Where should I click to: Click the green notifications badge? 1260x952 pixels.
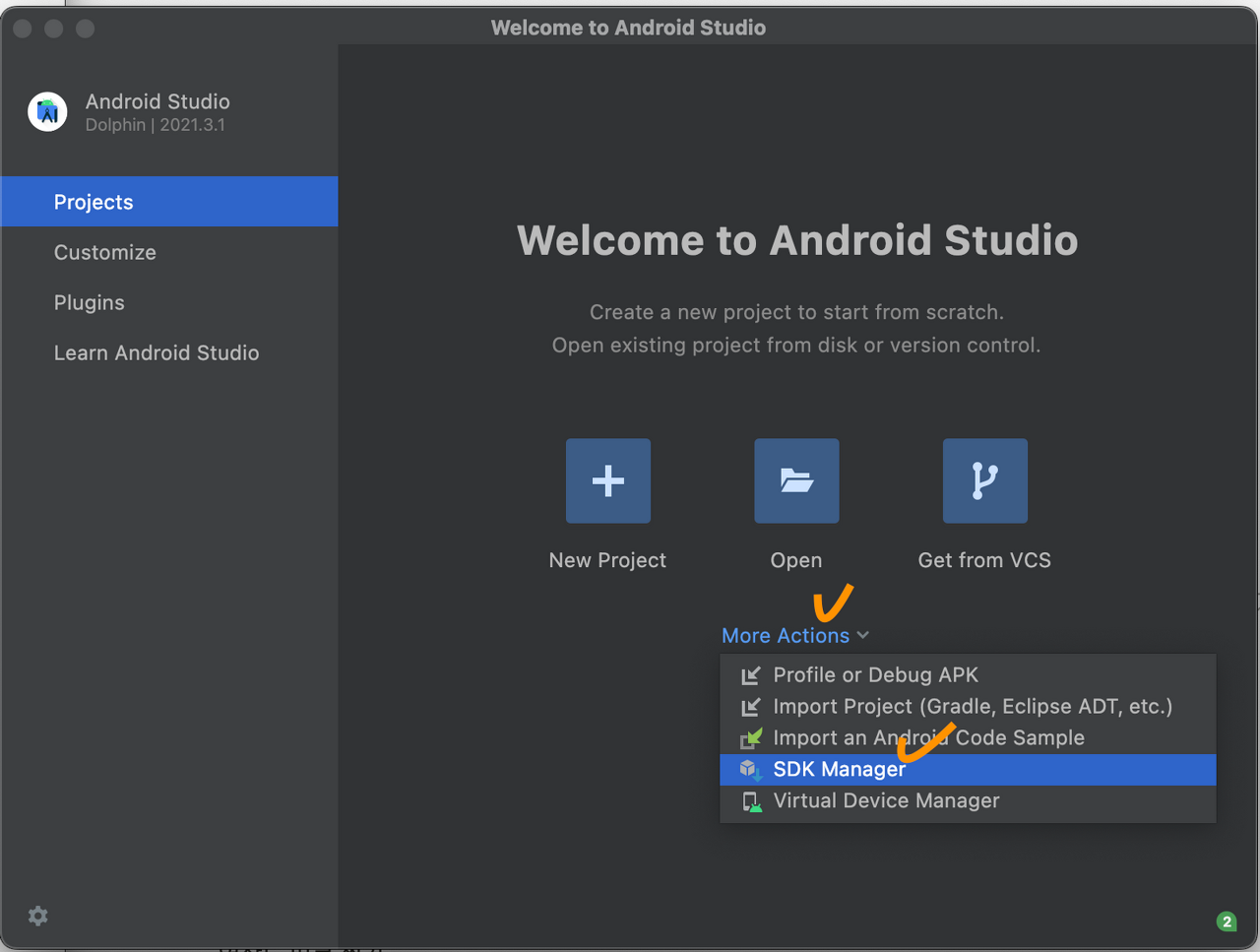click(1227, 921)
